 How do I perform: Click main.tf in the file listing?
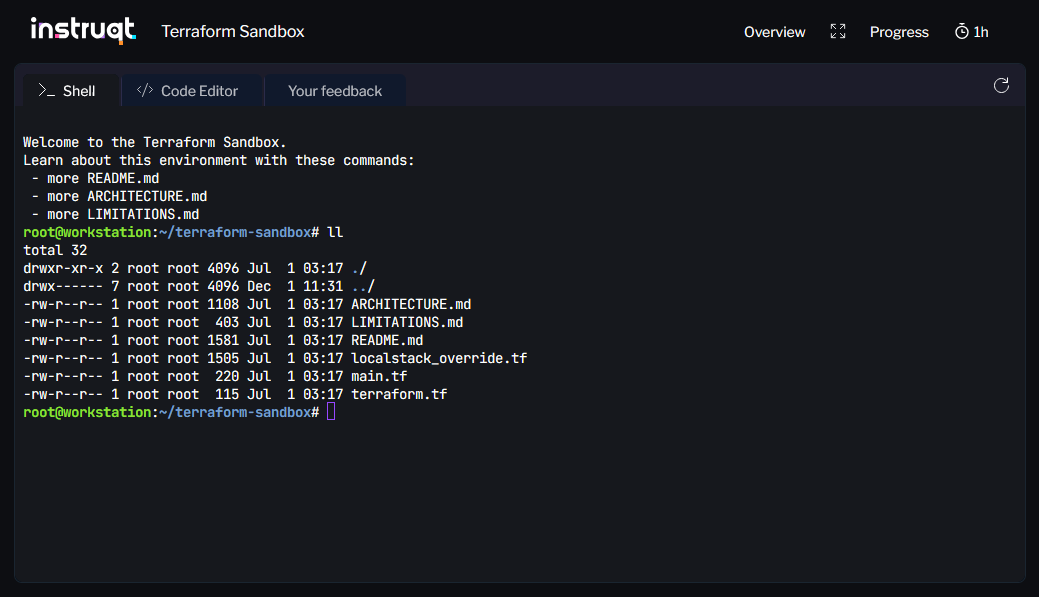pos(379,376)
